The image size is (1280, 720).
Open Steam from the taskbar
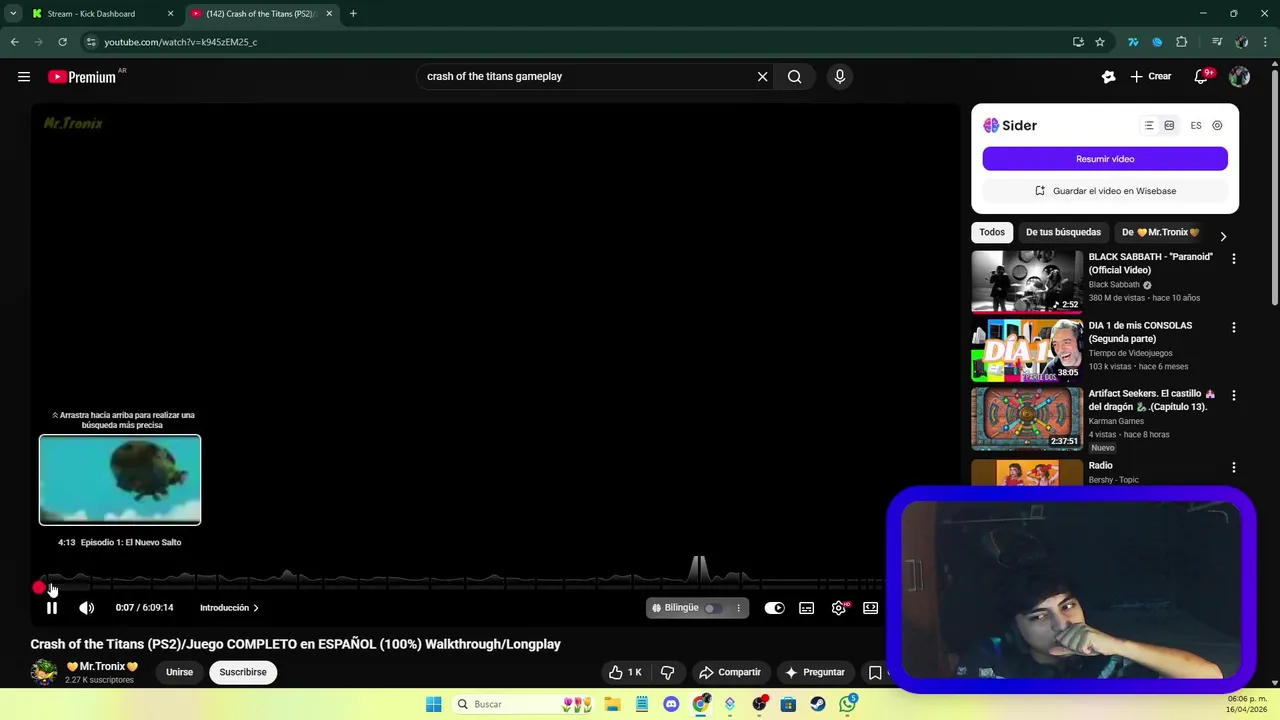pyautogui.click(x=818, y=704)
